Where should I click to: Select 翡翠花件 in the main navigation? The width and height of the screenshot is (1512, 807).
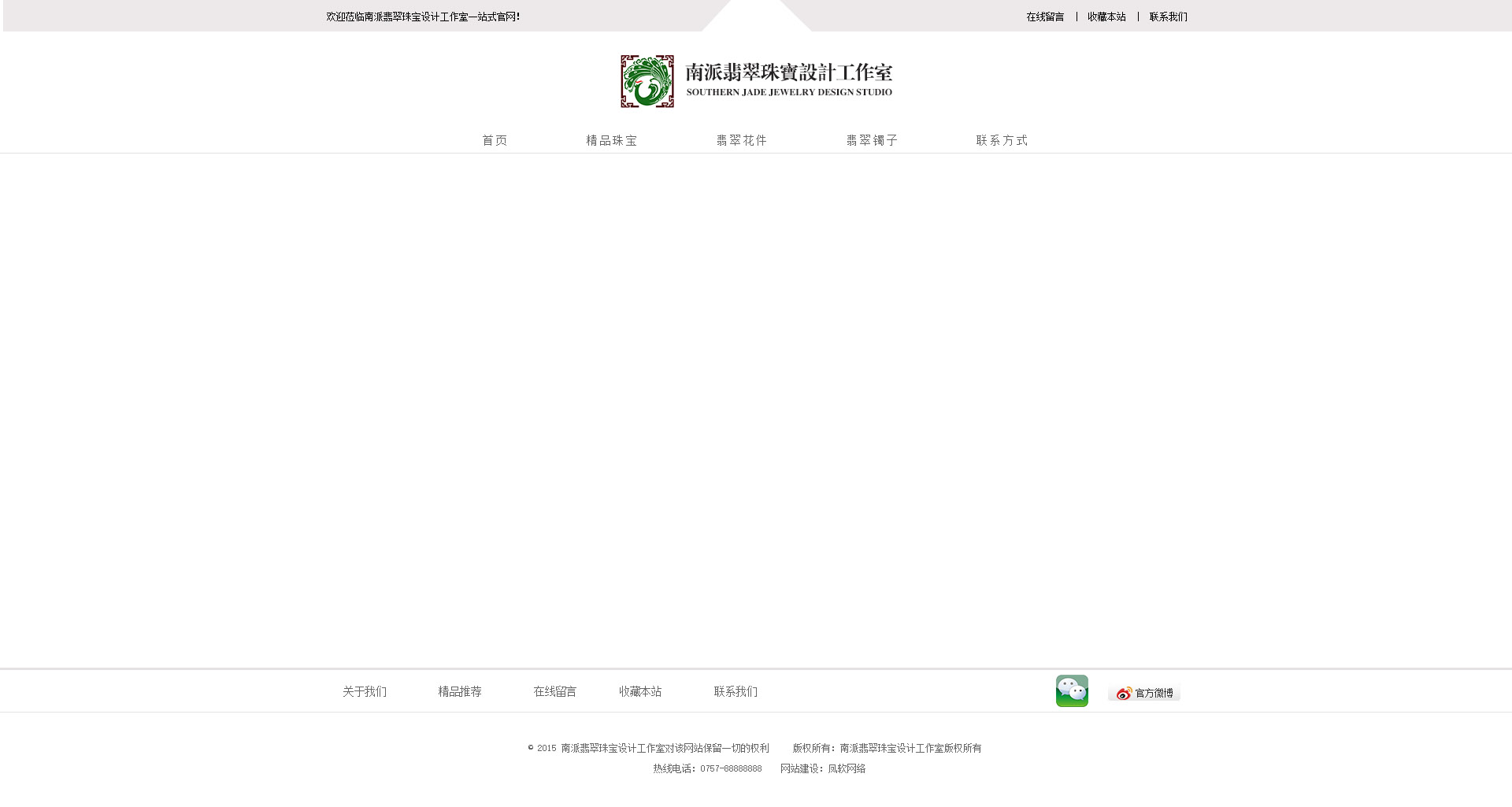click(742, 140)
